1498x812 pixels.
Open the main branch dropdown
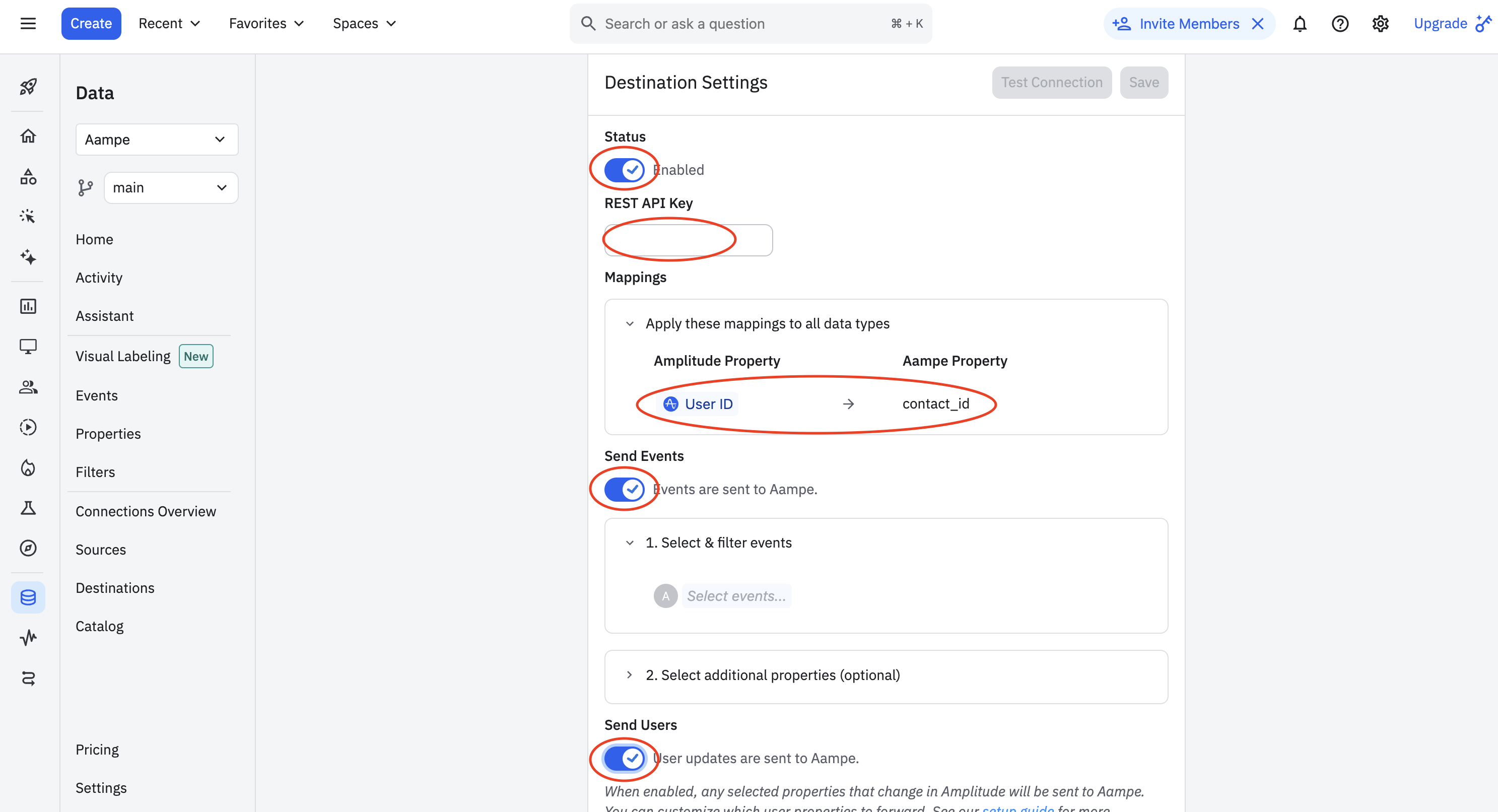tap(170, 188)
